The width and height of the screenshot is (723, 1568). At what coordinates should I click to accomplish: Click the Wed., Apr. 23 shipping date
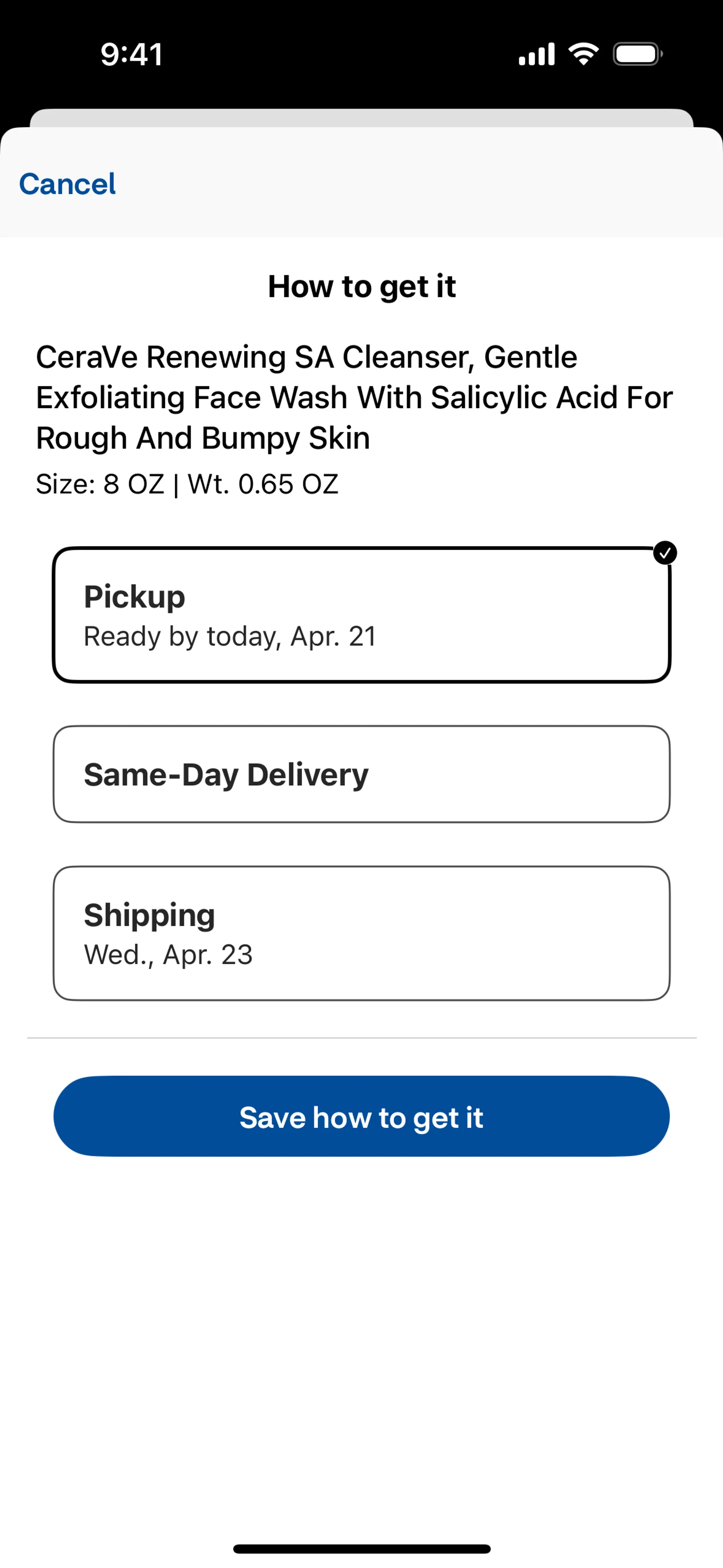168,954
